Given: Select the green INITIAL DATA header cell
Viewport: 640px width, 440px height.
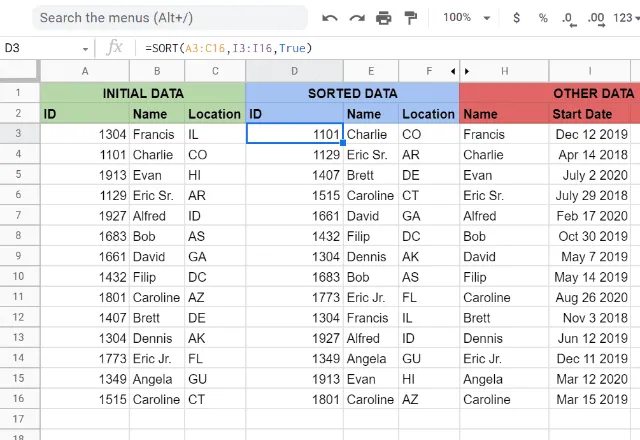Looking at the screenshot, I should tap(143, 93).
